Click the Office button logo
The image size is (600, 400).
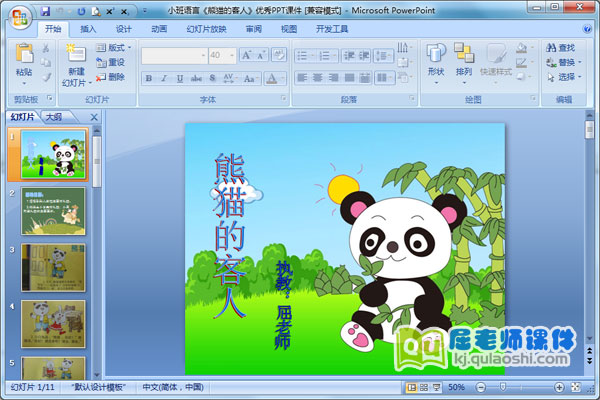tap(21, 18)
